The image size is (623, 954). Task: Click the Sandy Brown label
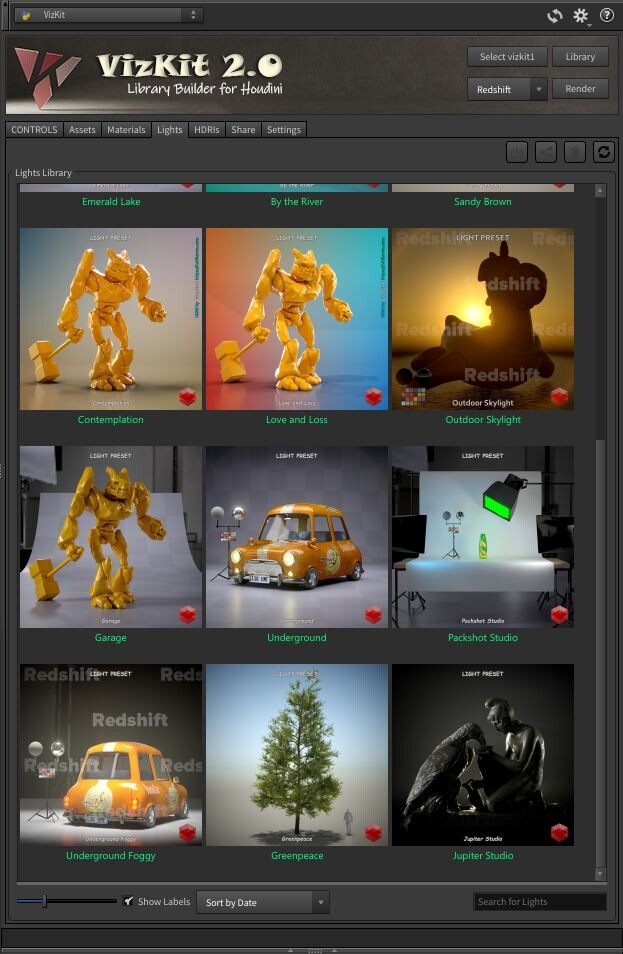click(483, 201)
